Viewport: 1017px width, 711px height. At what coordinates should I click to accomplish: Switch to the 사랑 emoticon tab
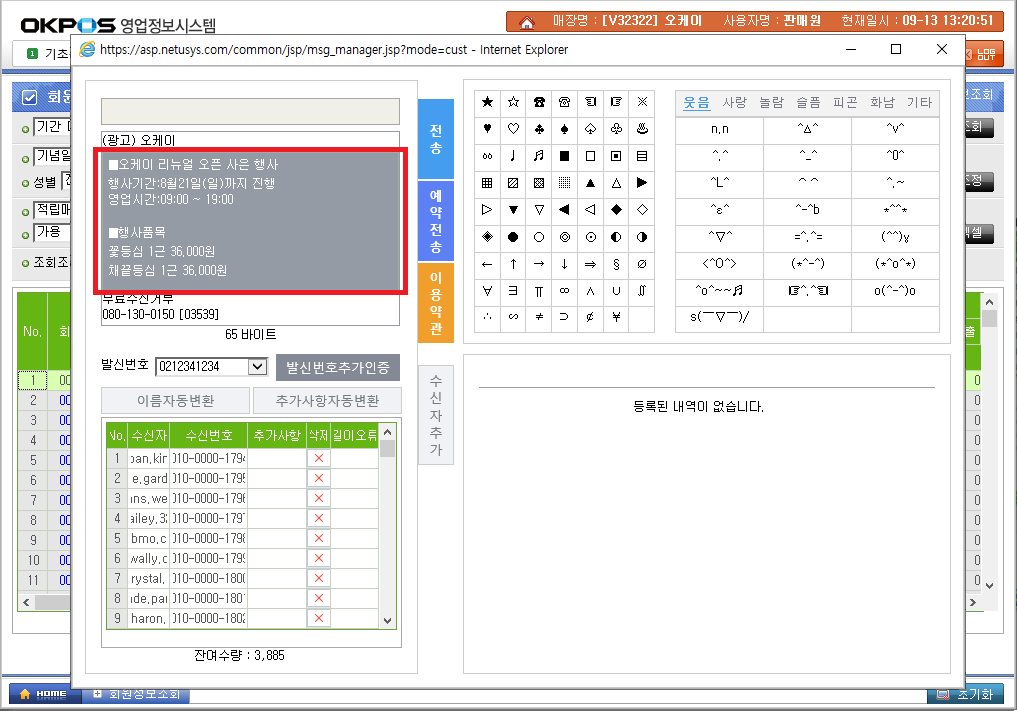[x=734, y=103]
